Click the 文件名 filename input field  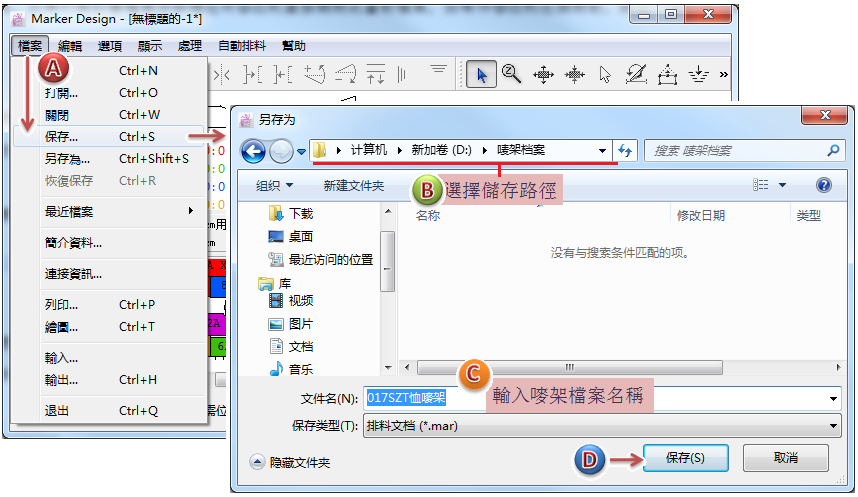[600, 398]
